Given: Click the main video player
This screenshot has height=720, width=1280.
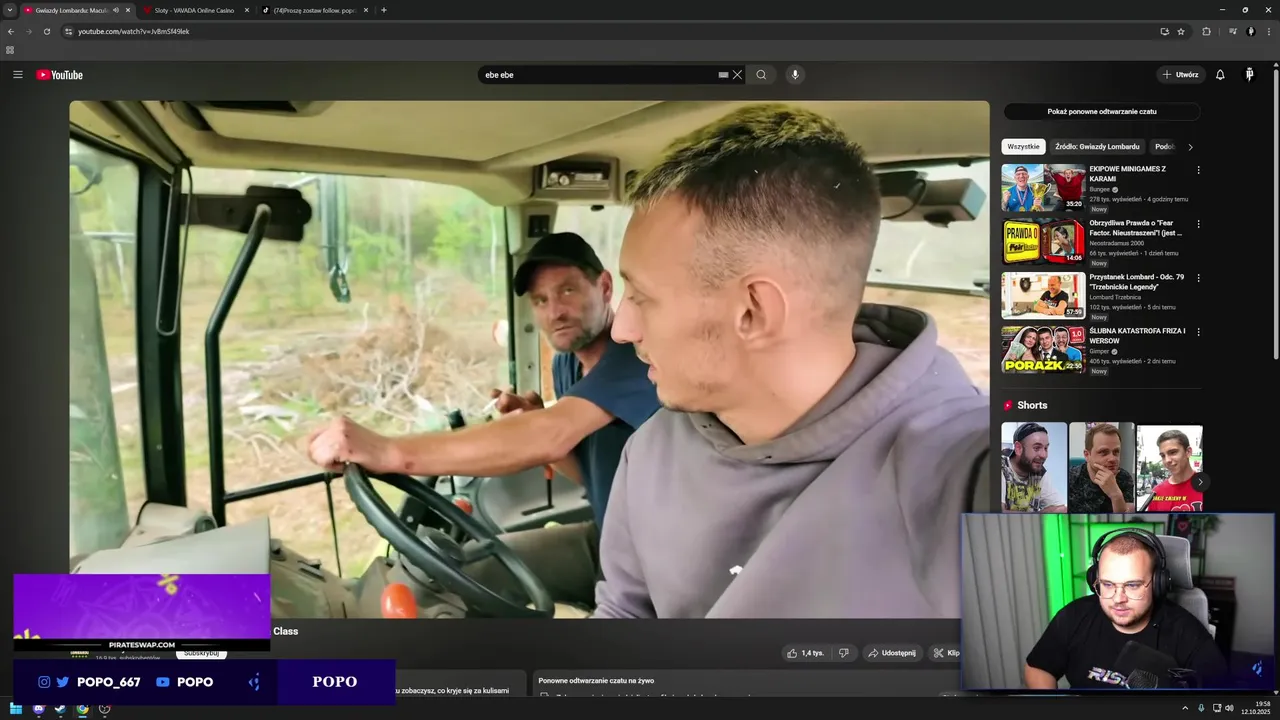Looking at the screenshot, I should pyautogui.click(x=529, y=358).
